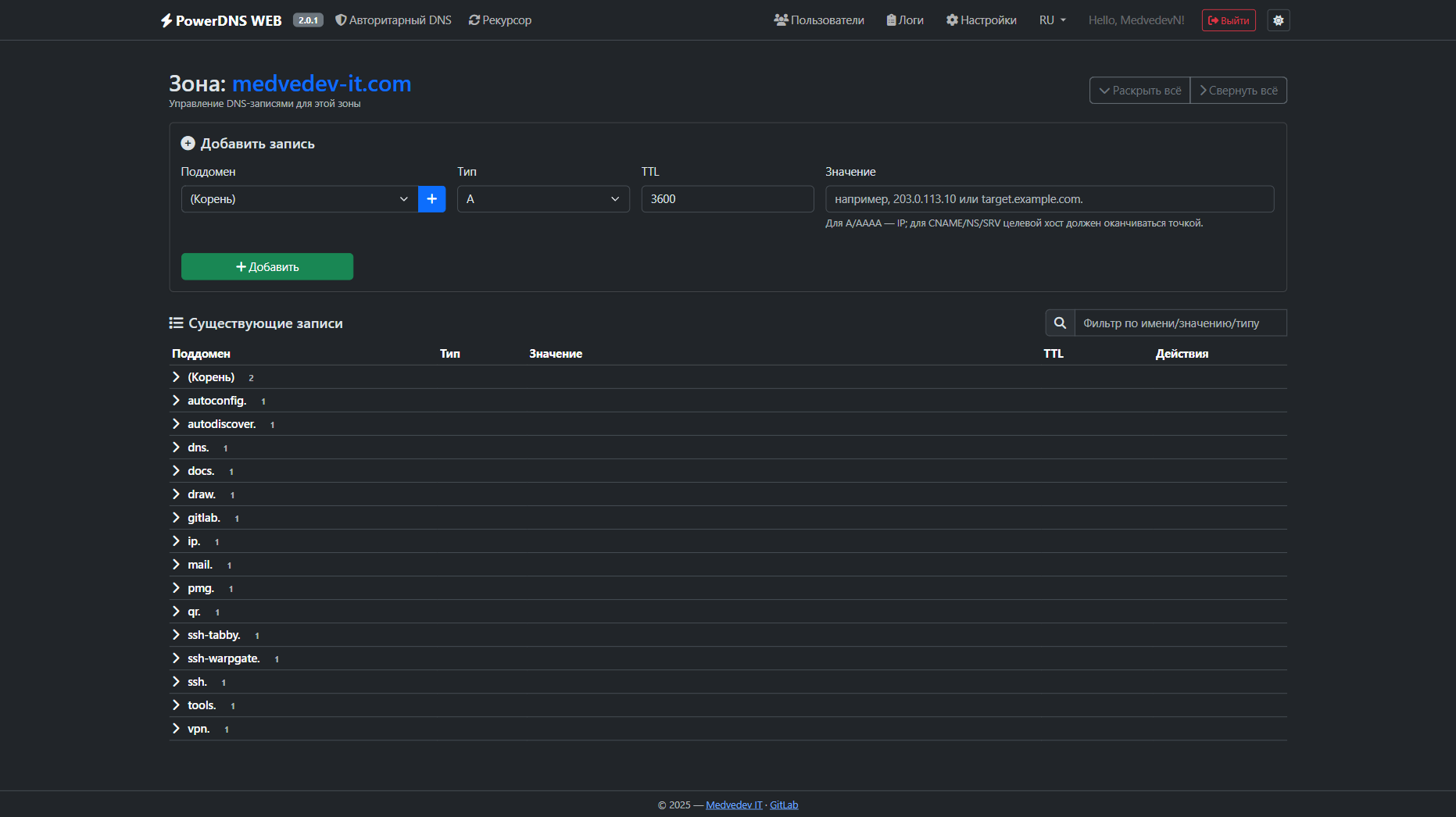Toggle the theme with the sun icon

tap(1278, 20)
